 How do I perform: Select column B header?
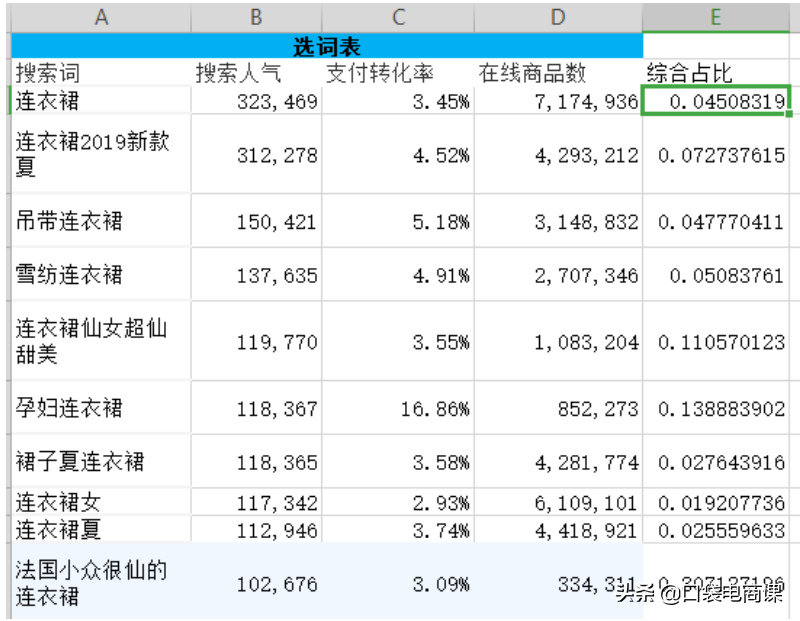tap(256, 17)
